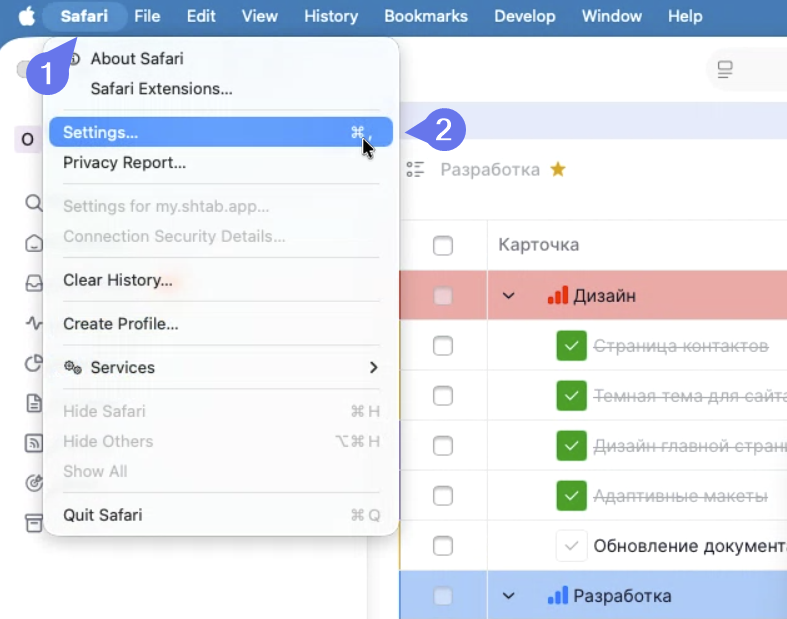The height and width of the screenshot is (619, 787).
Task: Choose Clear History… menu entry
Action: click(118, 280)
